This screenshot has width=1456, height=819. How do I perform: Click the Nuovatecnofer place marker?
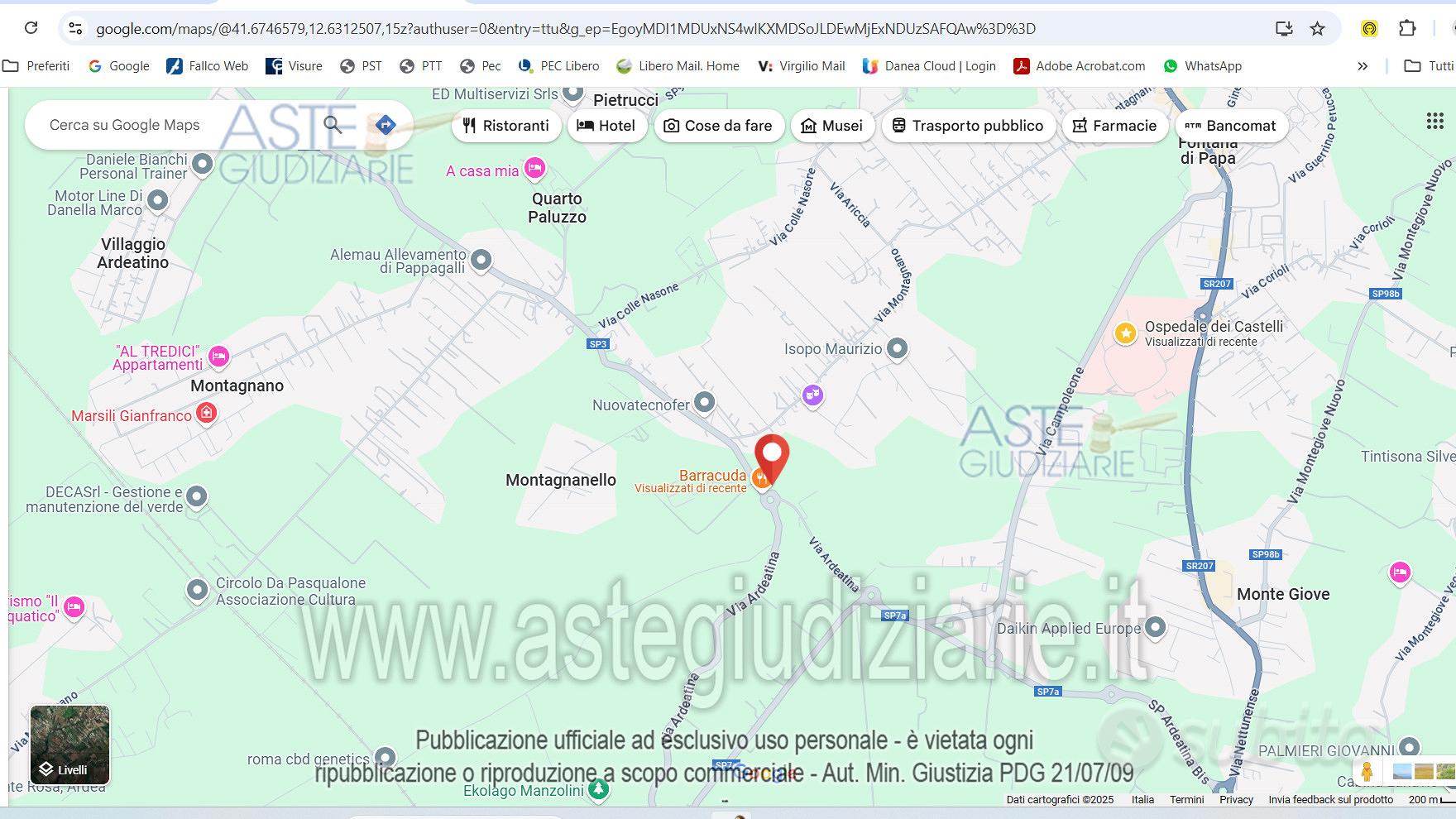click(x=704, y=403)
